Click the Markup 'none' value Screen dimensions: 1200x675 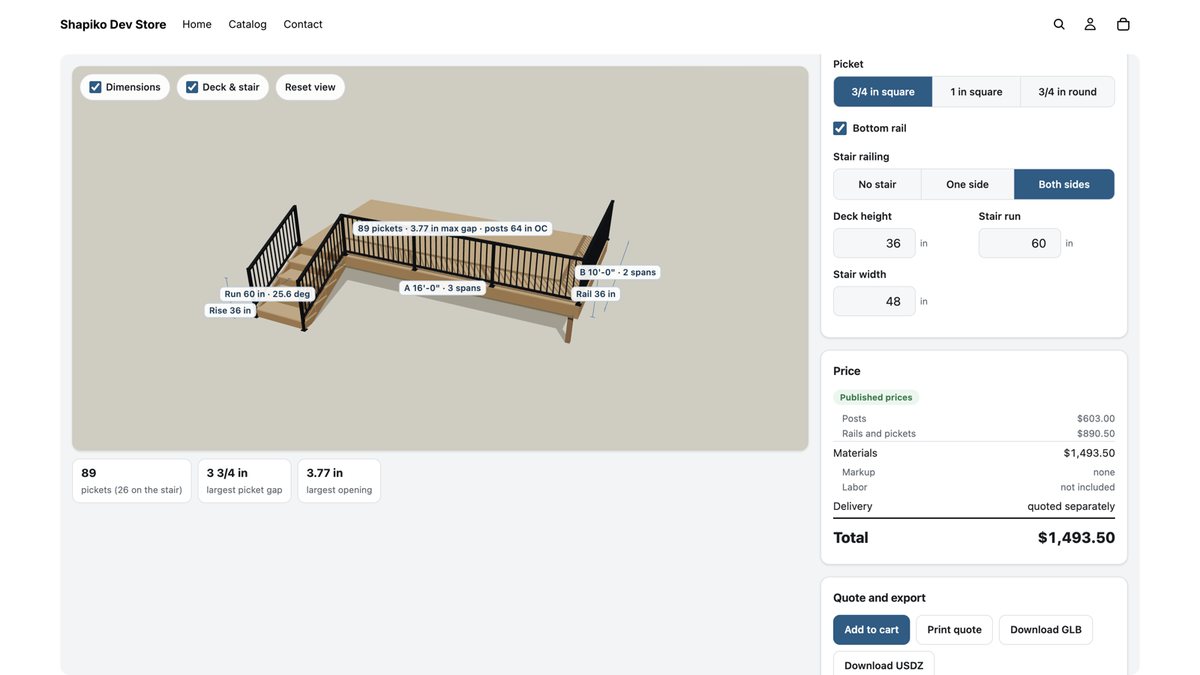[x=1104, y=472]
